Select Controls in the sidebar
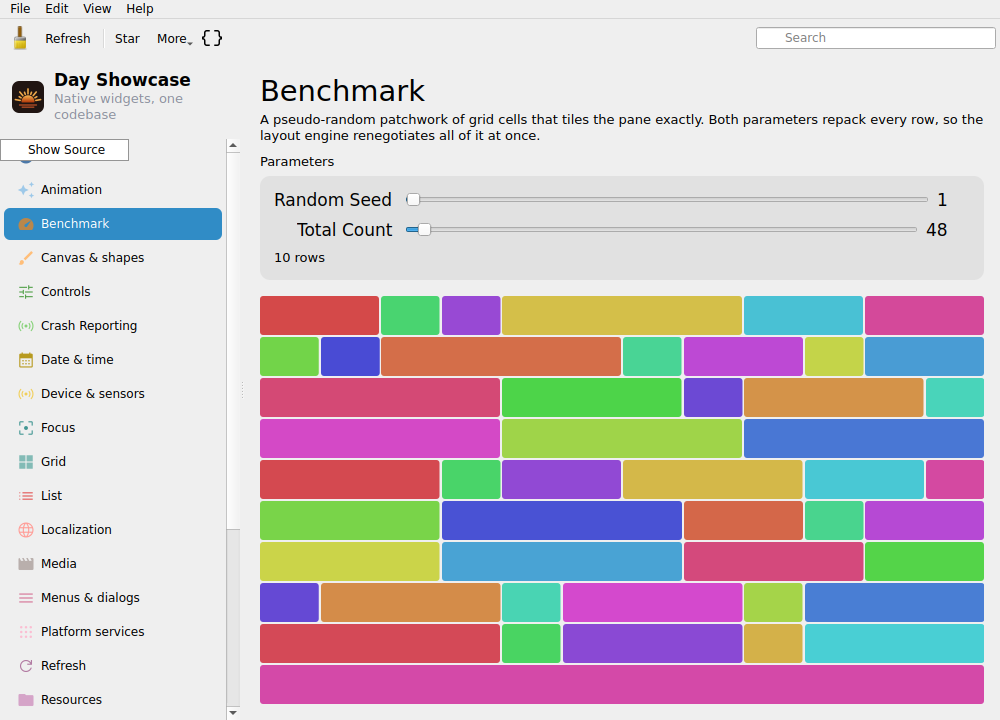1000x720 pixels. click(x=113, y=291)
